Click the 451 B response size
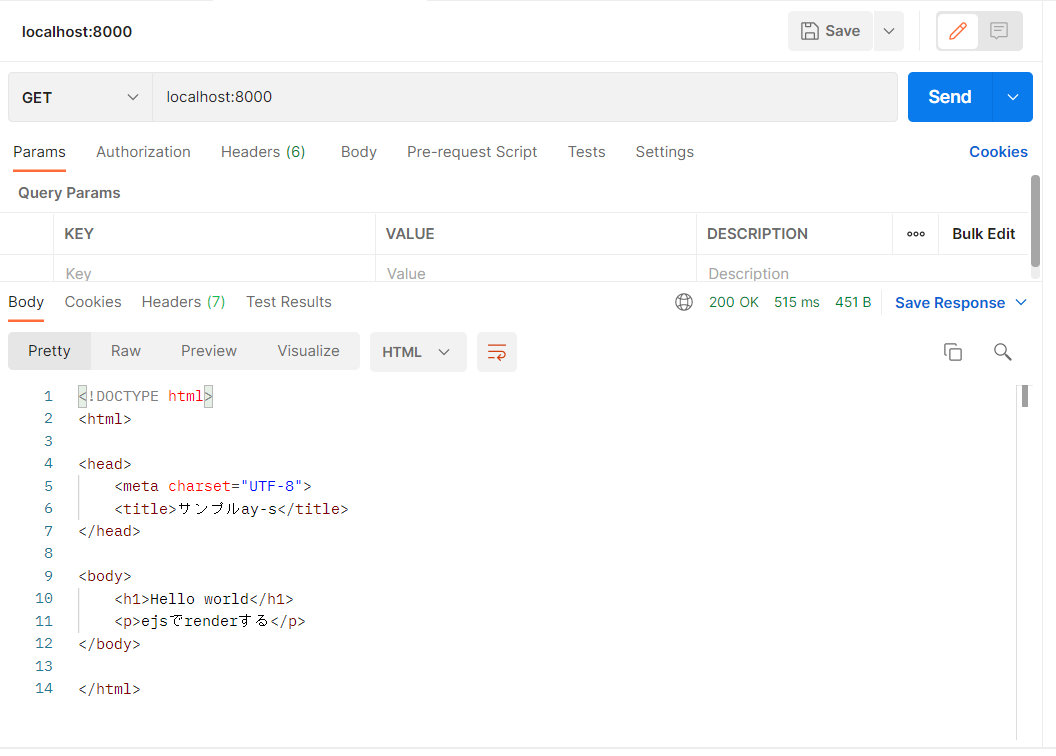 click(x=853, y=303)
